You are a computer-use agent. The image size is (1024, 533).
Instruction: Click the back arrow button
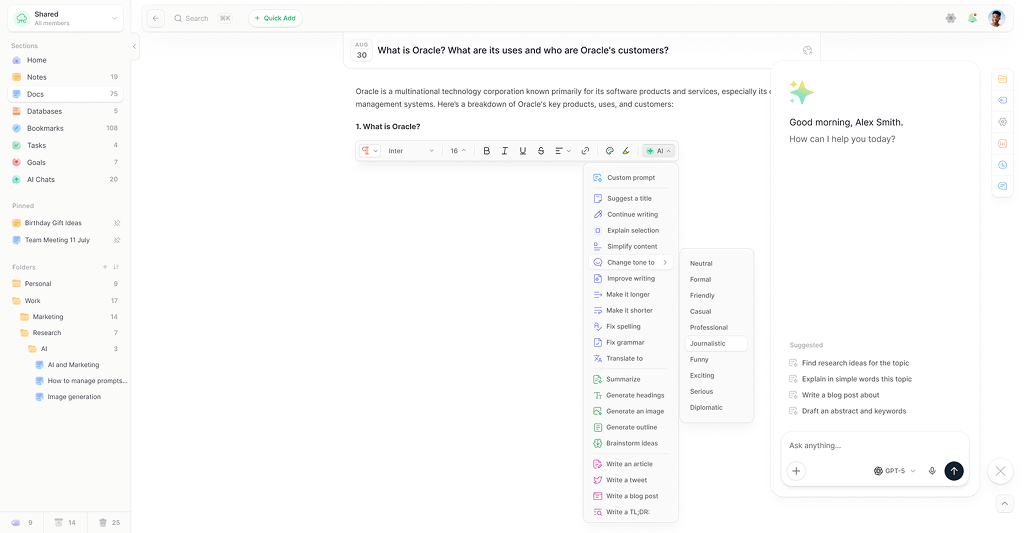(155, 18)
